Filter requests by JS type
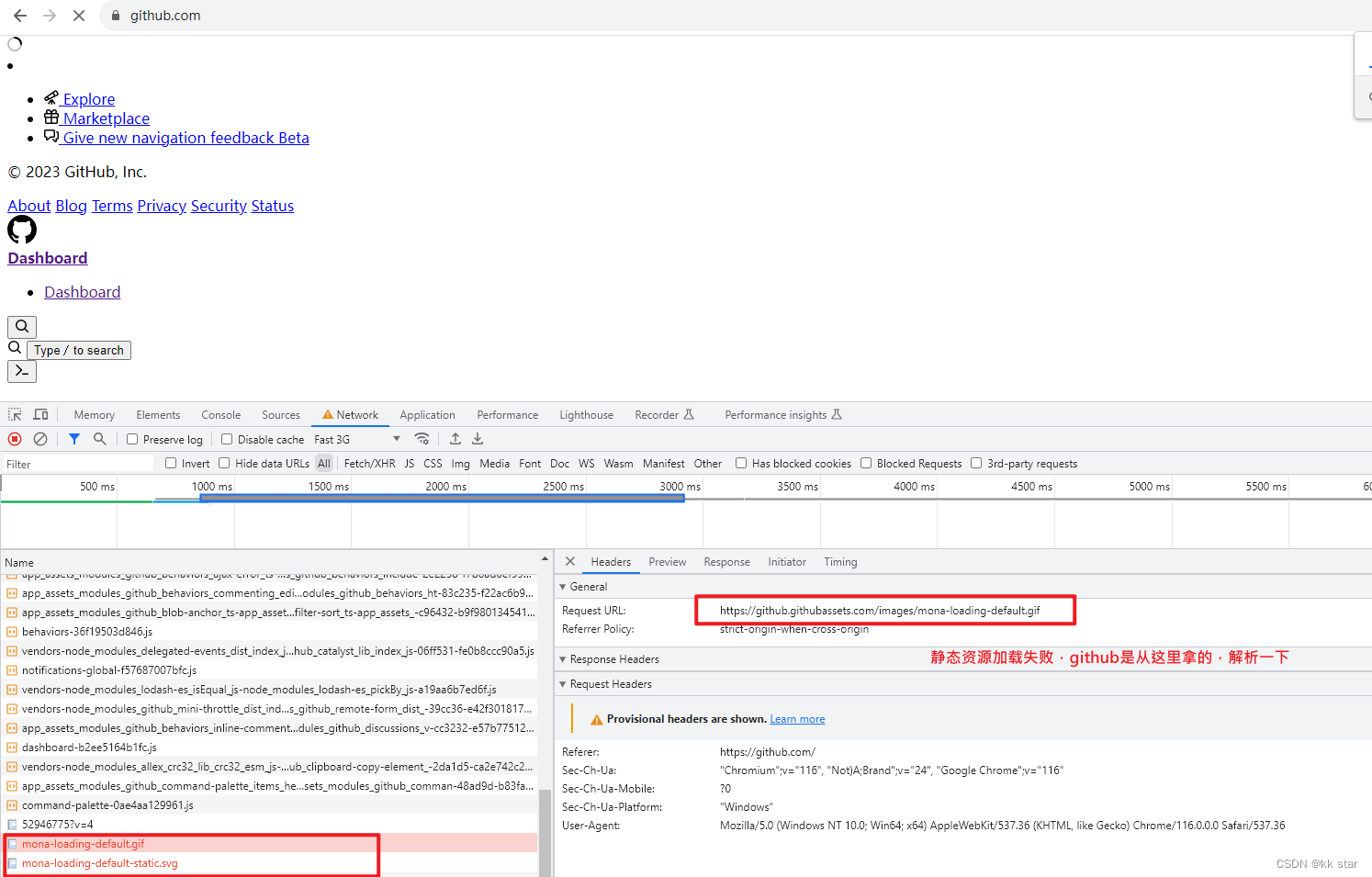Viewport: 1372px width, 877px height. 410,464
